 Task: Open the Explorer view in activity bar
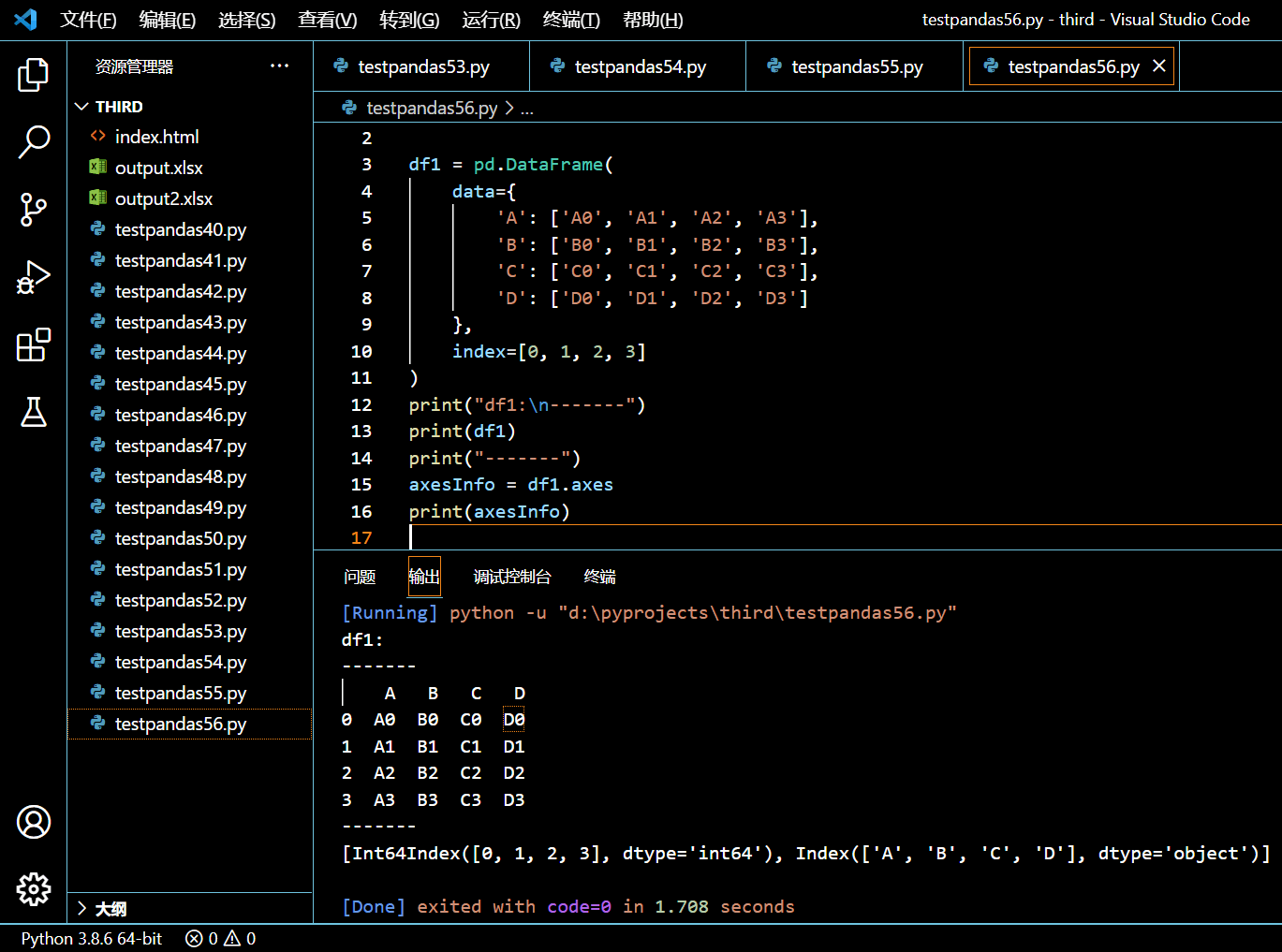pos(34,75)
